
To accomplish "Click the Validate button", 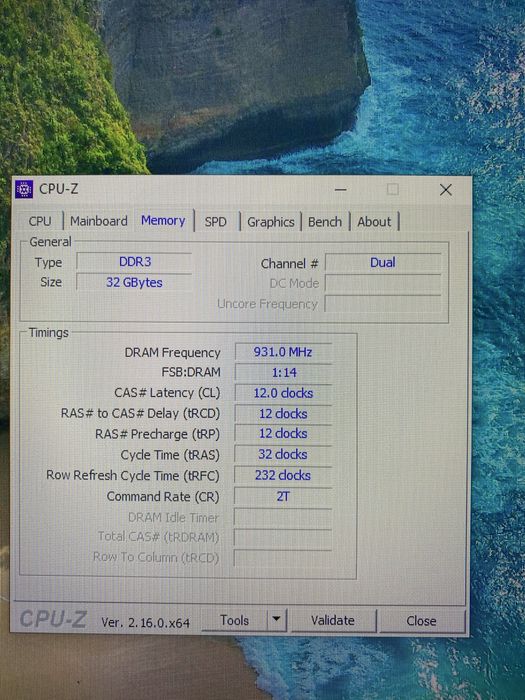I will pos(333,621).
